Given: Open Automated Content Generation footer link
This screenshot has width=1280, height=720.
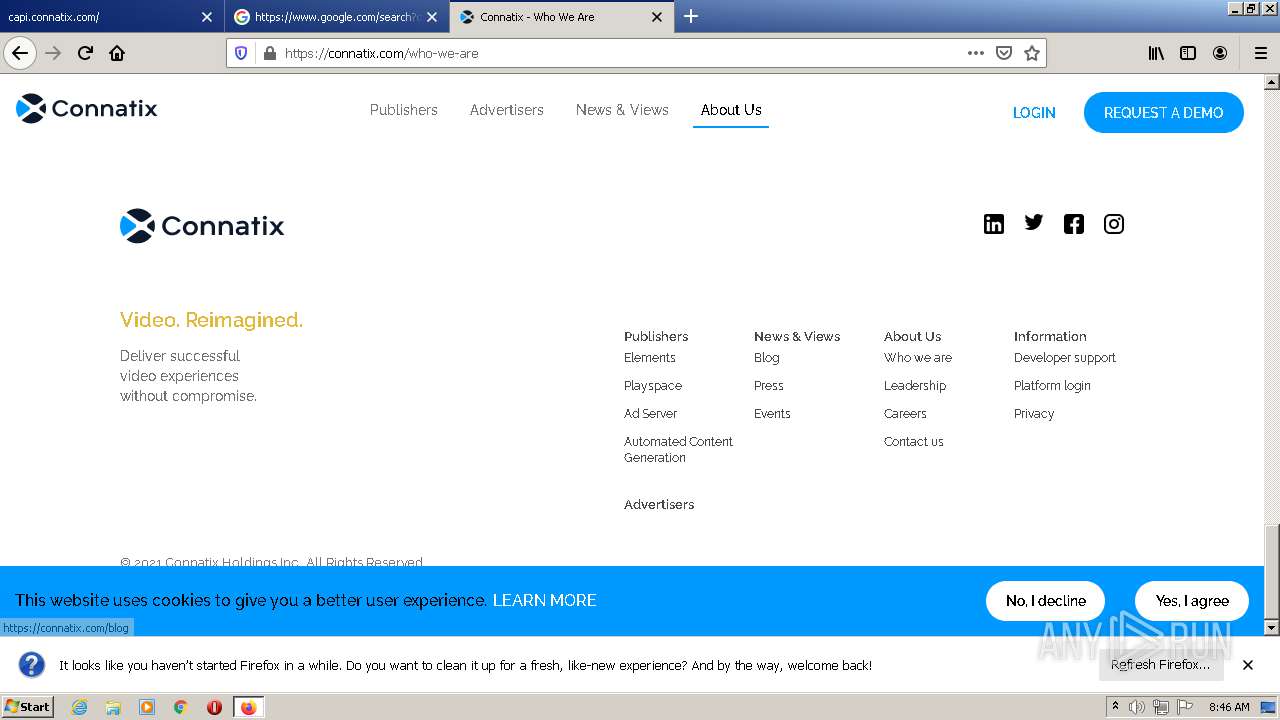Looking at the screenshot, I should pyautogui.click(x=678, y=450).
